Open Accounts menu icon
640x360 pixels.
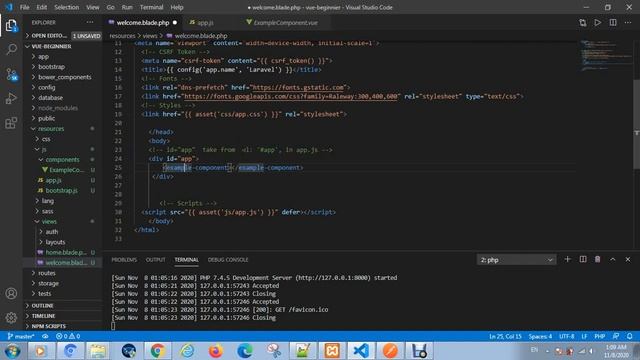(11, 293)
